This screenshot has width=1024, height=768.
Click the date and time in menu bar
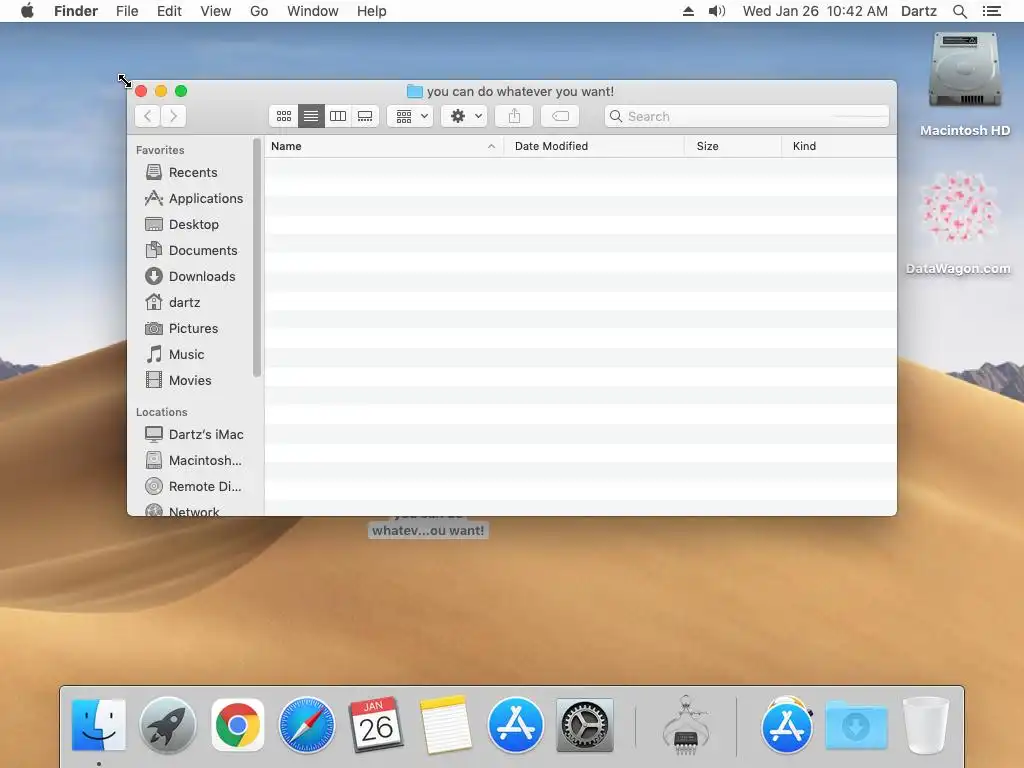(x=815, y=11)
